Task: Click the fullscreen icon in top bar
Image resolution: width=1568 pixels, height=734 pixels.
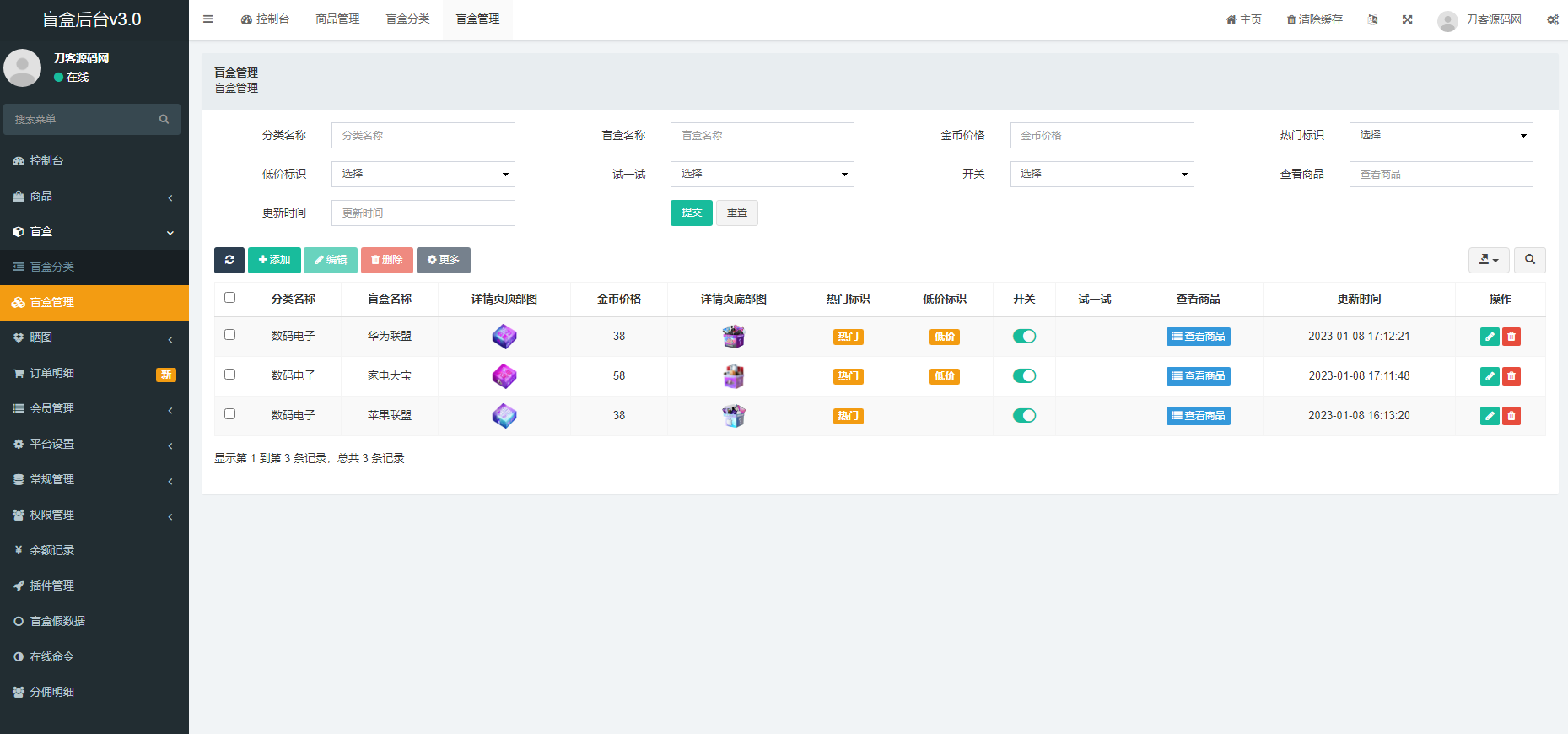Action: tap(1407, 19)
